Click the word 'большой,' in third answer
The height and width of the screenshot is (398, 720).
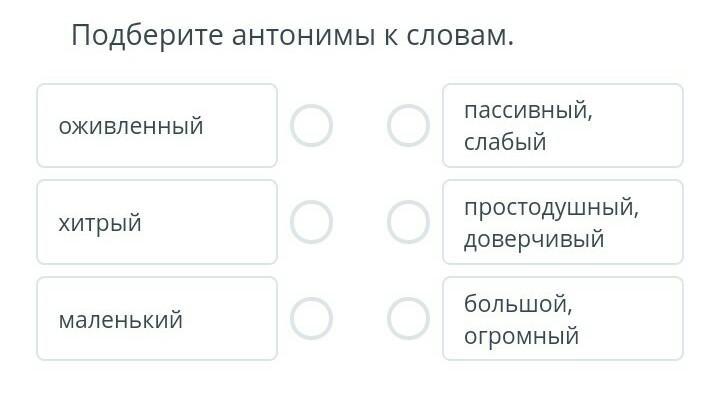coord(518,304)
